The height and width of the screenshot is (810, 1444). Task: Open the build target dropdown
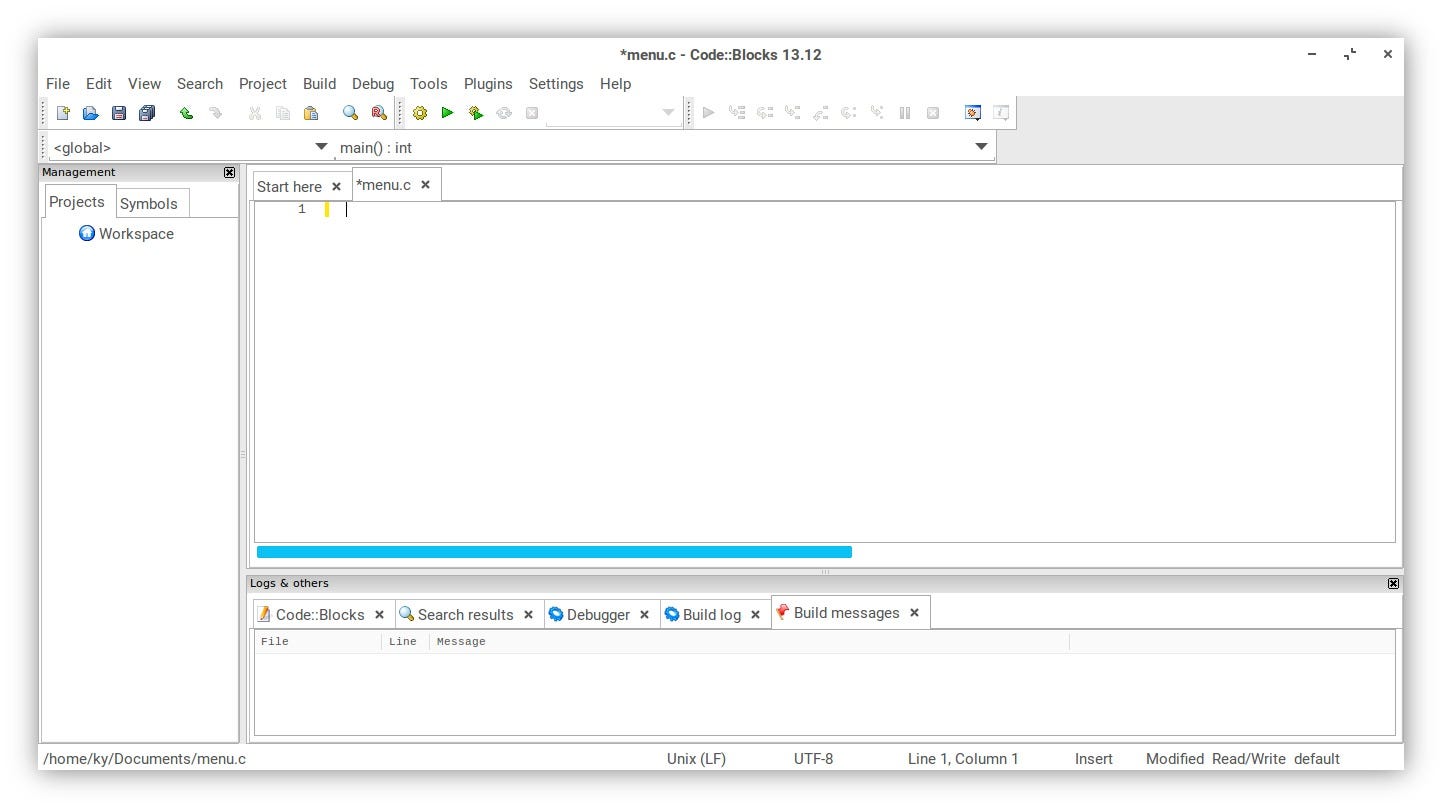coord(669,113)
